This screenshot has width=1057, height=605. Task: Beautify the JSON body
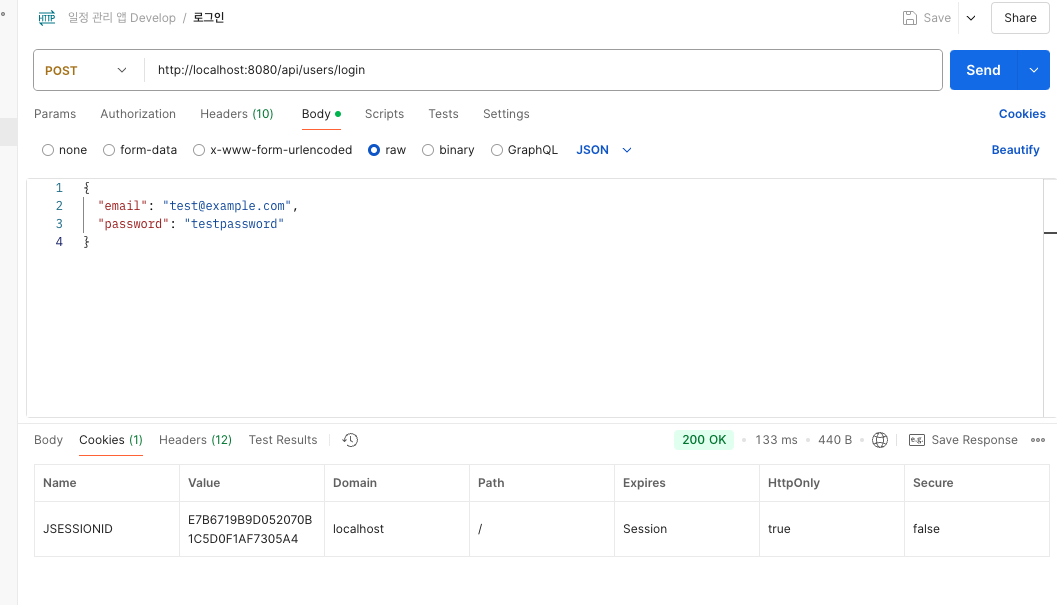tap(1015, 150)
